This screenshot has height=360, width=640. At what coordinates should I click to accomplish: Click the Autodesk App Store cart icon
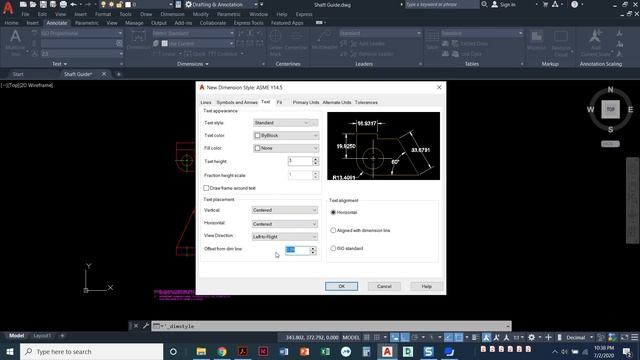click(545, 4)
